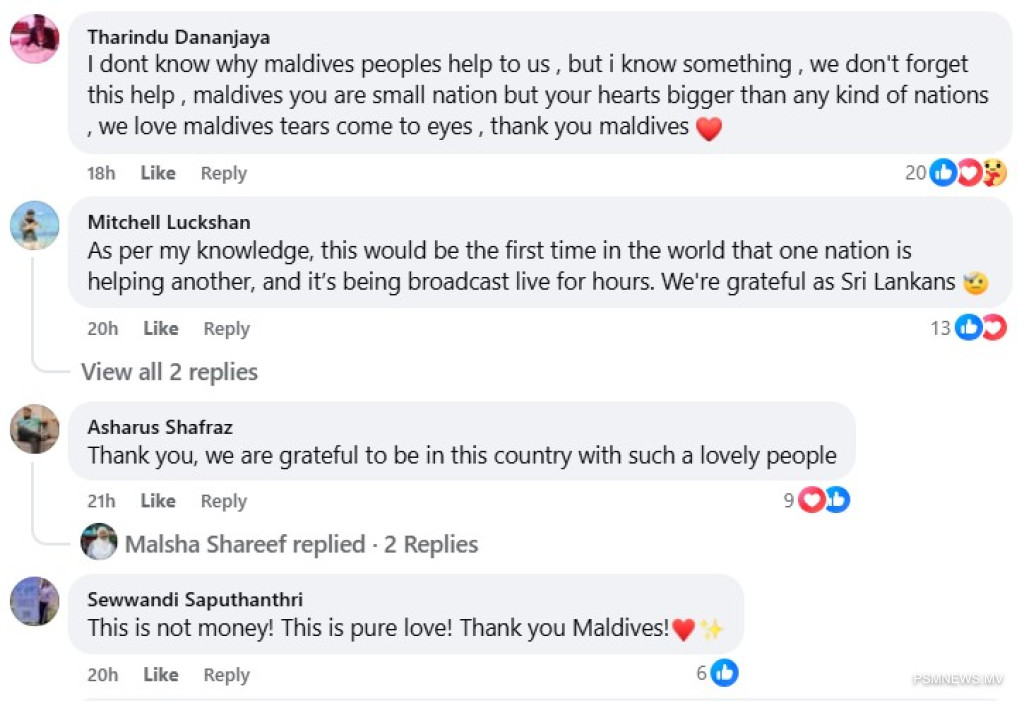The image size is (1024, 701).
Task: Like Asharus Shafraz's comment
Action: (x=158, y=501)
